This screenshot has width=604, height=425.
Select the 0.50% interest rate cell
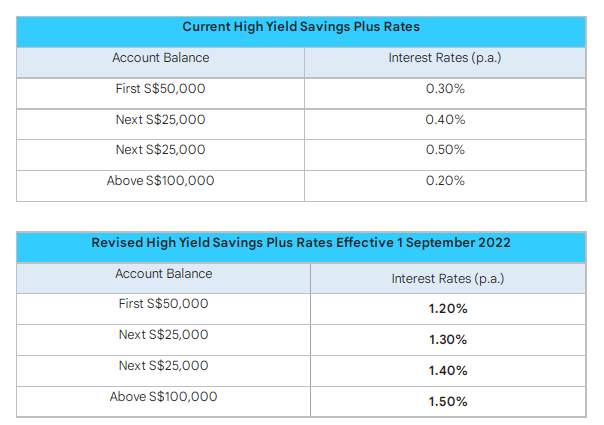pos(445,150)
